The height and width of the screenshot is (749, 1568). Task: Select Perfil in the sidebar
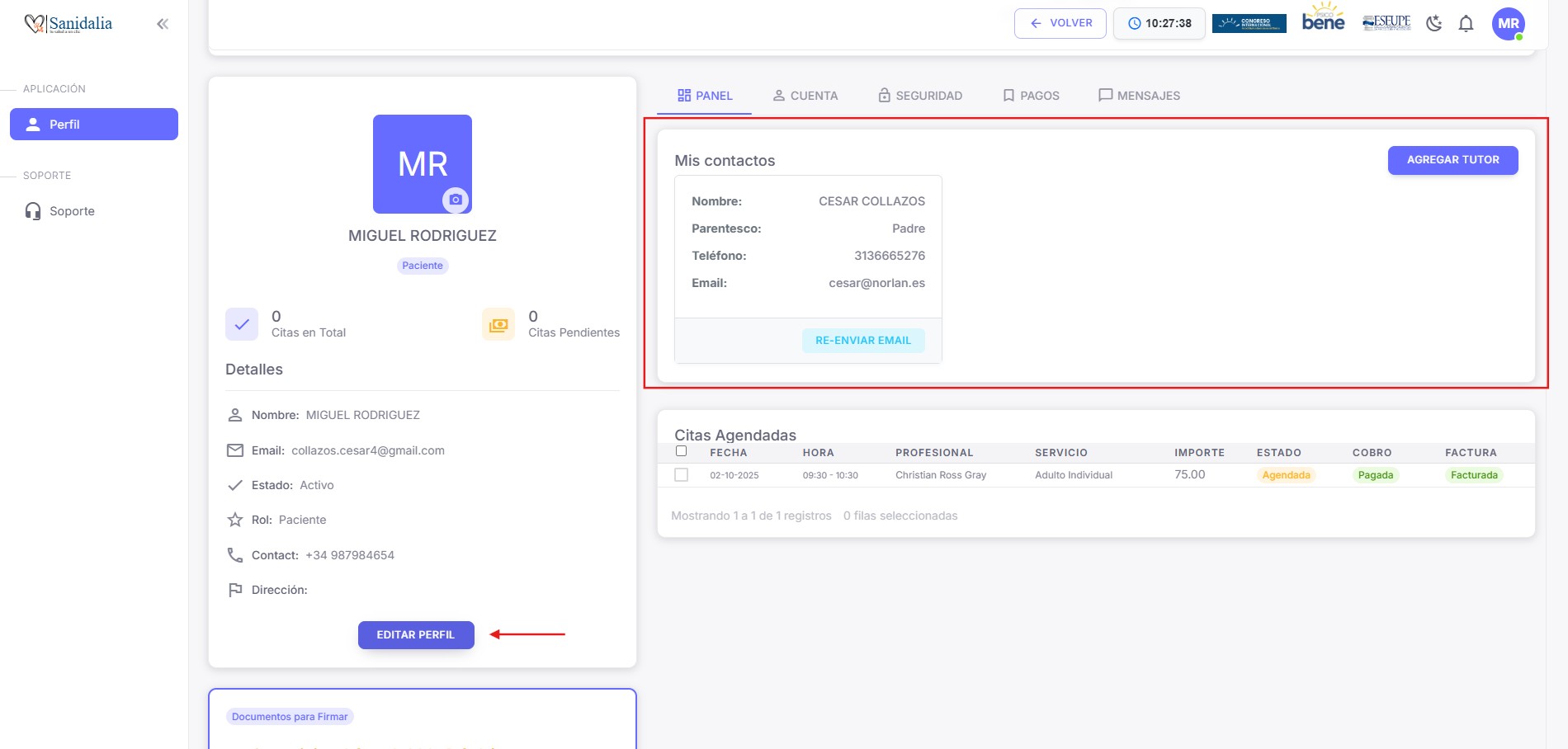[94, 125]
